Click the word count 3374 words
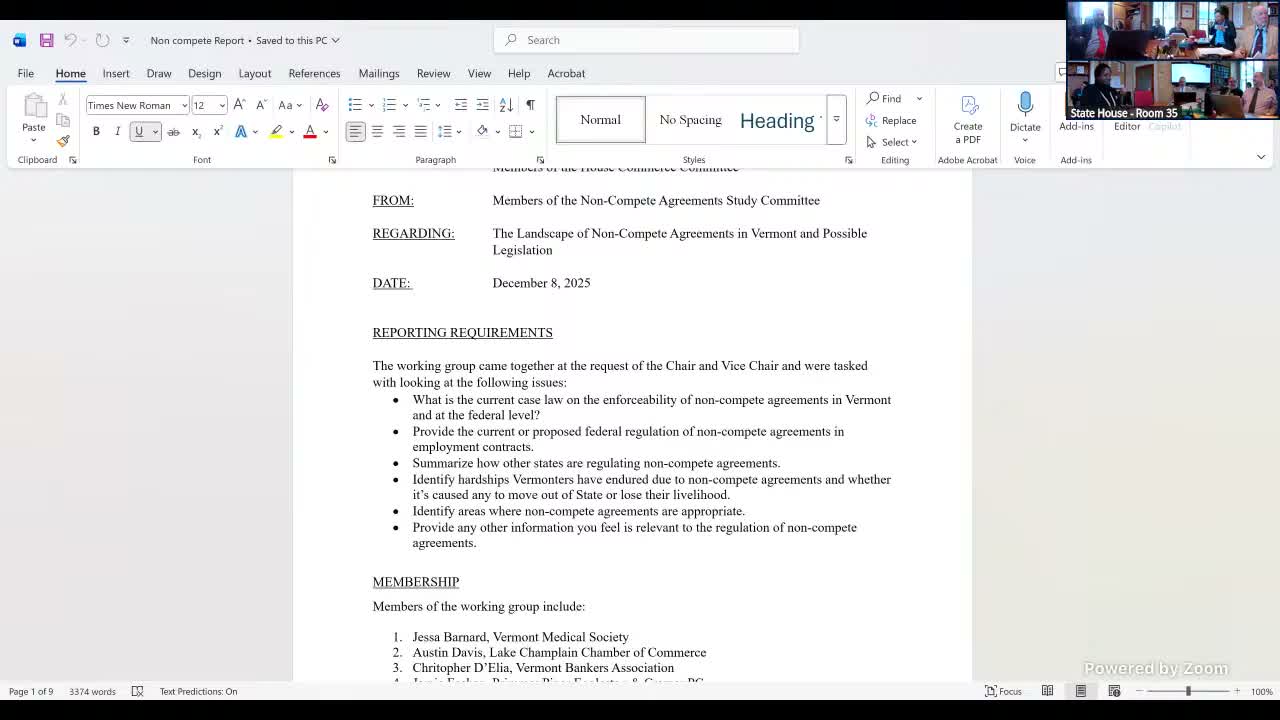 [x=92, y=691]
